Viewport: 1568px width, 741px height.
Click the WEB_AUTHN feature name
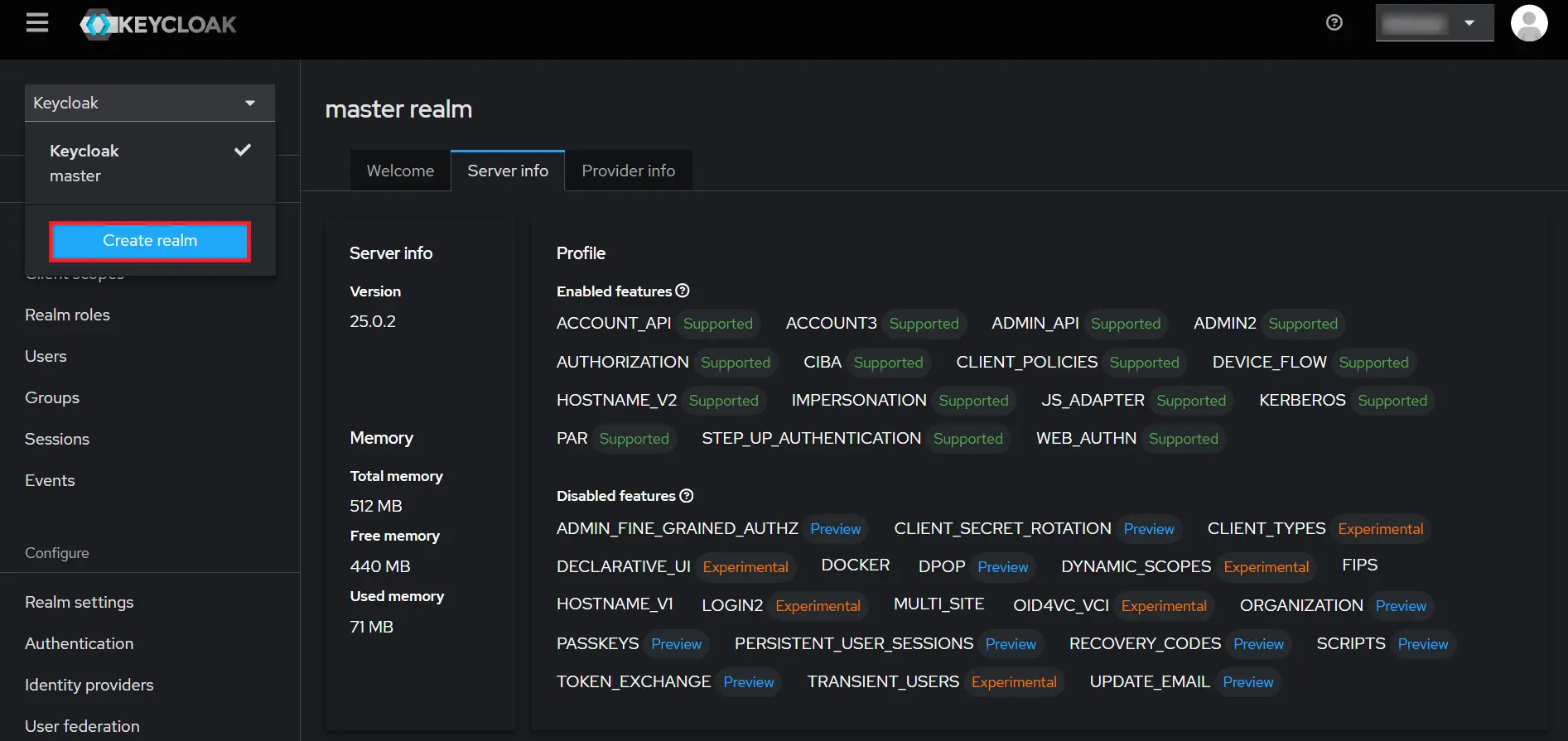tap(1086, 438)
